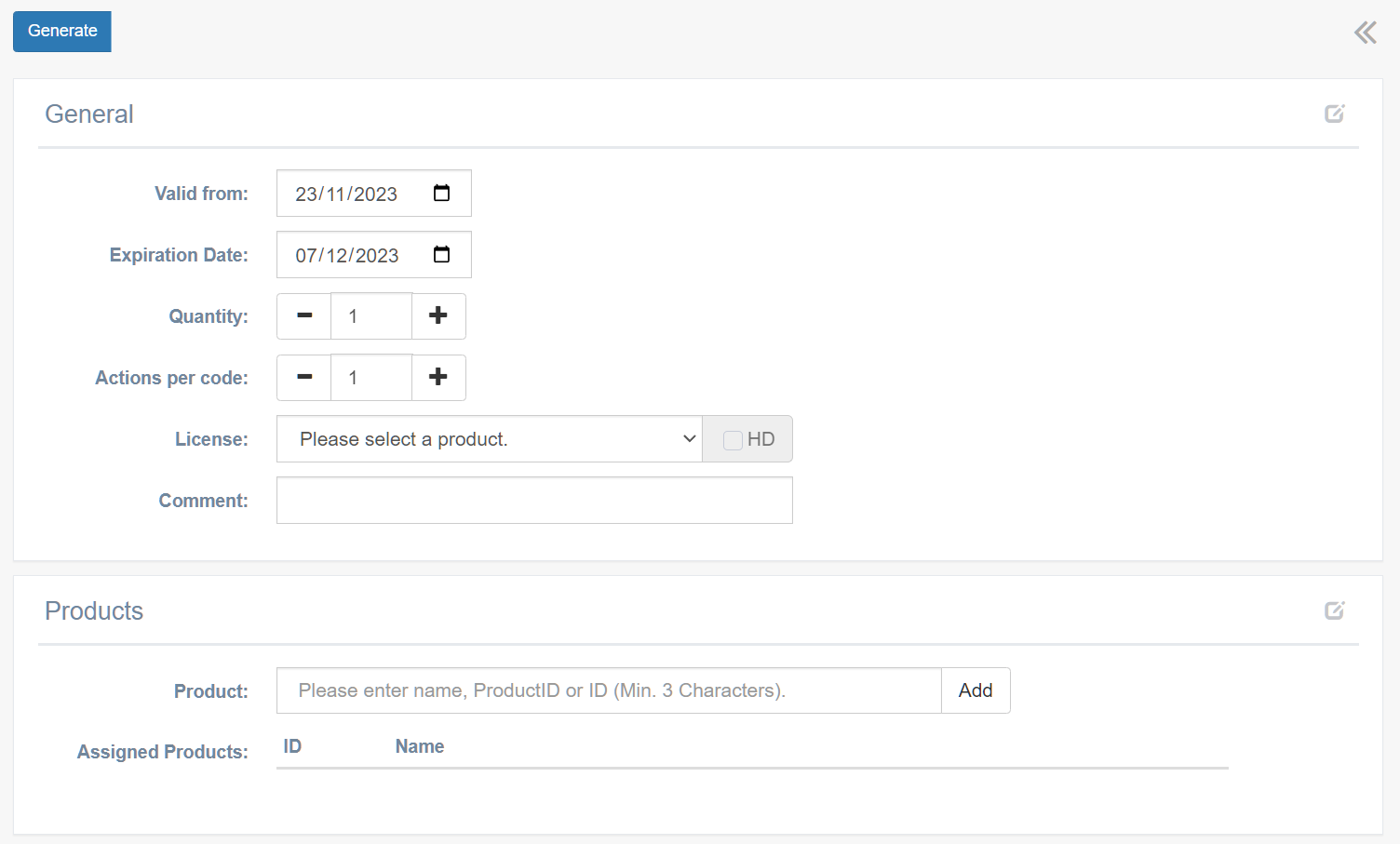
Task: Open calendar picker for Valid from
Action: point(441,194)
